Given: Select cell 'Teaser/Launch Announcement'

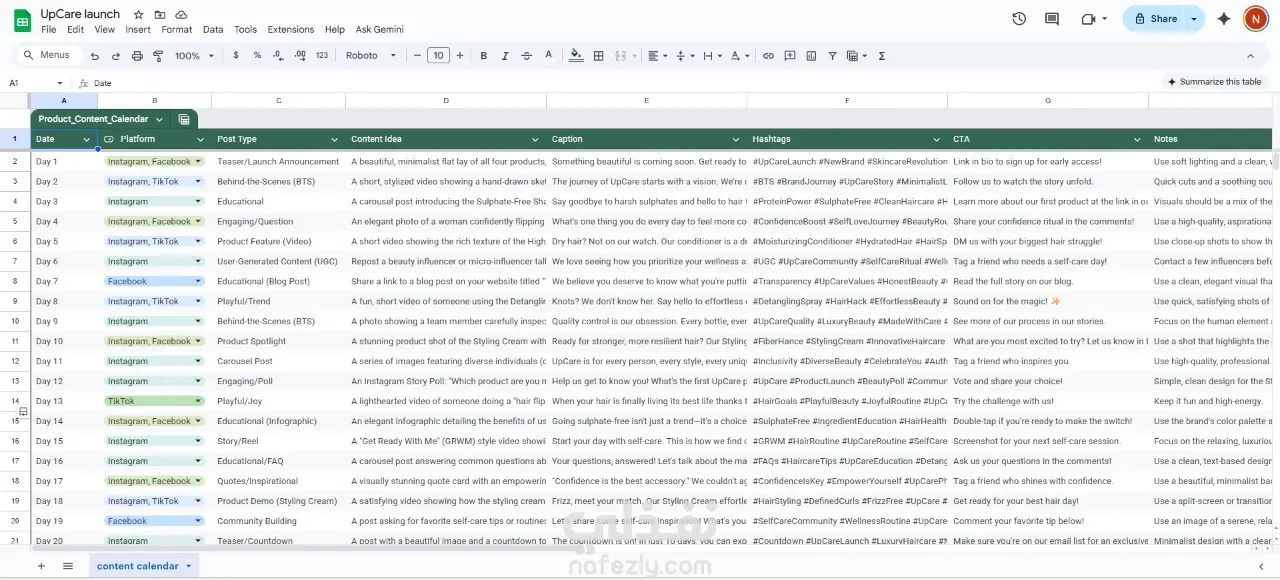Looking at the screenshot, I should tap(278, 161).
